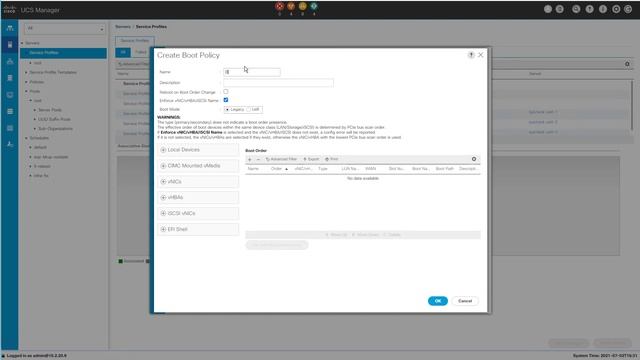Screen dimensions: 640x360
Task: Select Sub-Organizations tree item
Action: point(56,129)
